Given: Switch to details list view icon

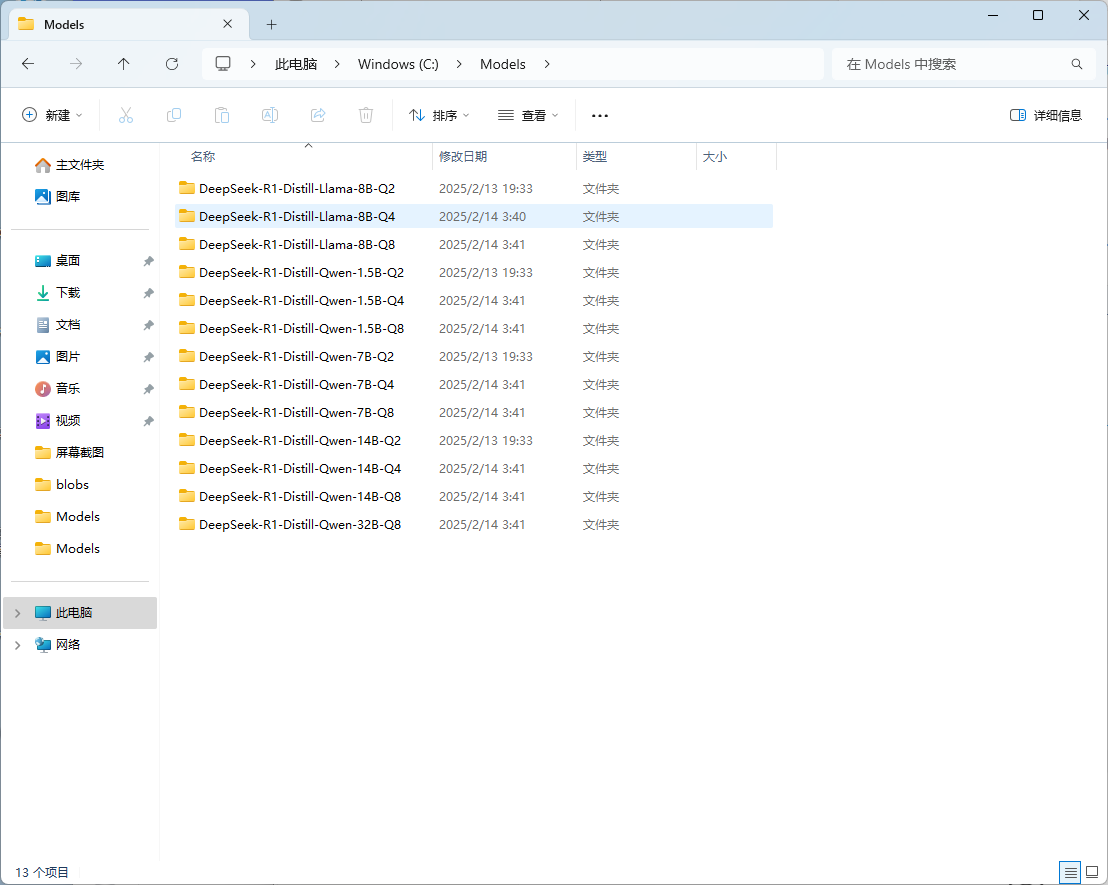Looking at the screenshot, I should tap(1070, 872).
